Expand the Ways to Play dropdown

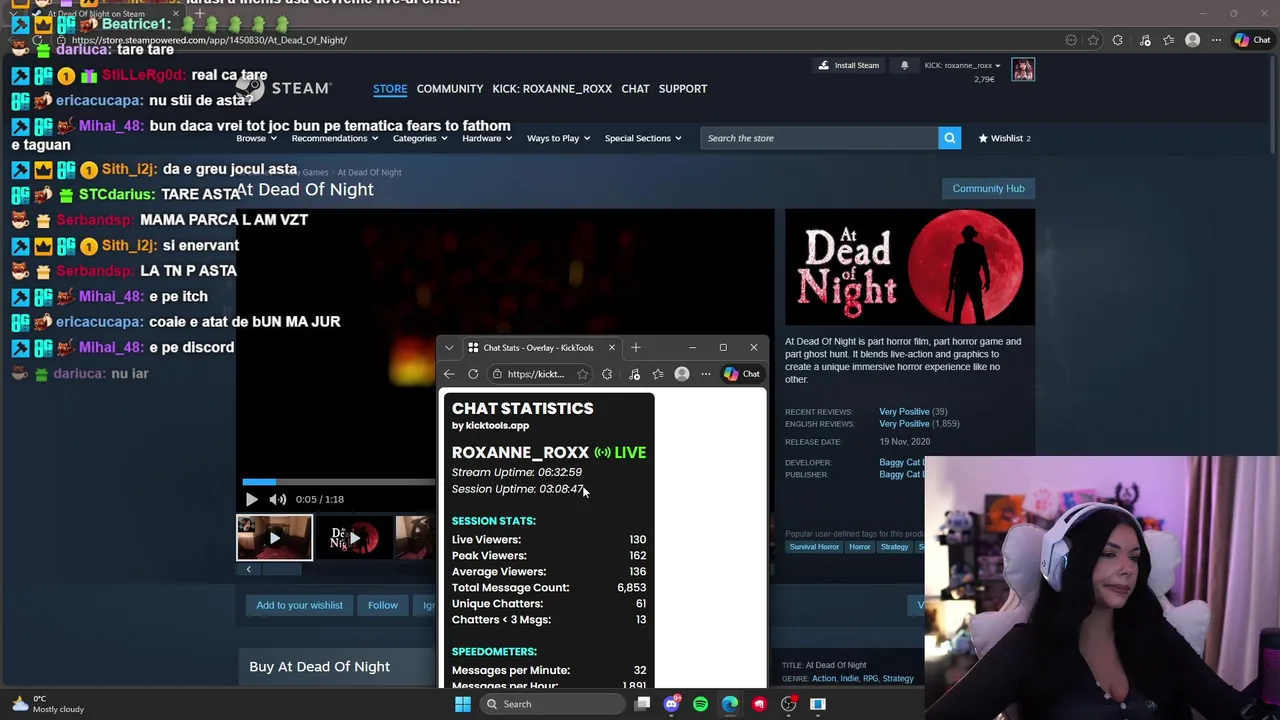point(558,138)
